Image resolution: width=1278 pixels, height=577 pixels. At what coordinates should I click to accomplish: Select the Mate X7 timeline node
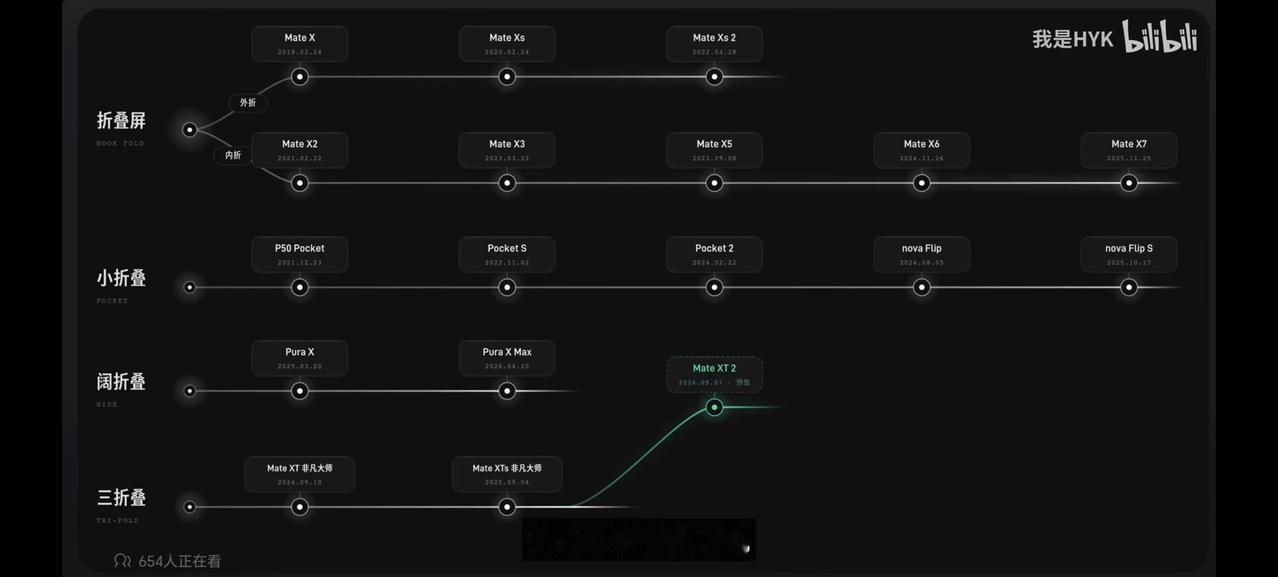1129,183
